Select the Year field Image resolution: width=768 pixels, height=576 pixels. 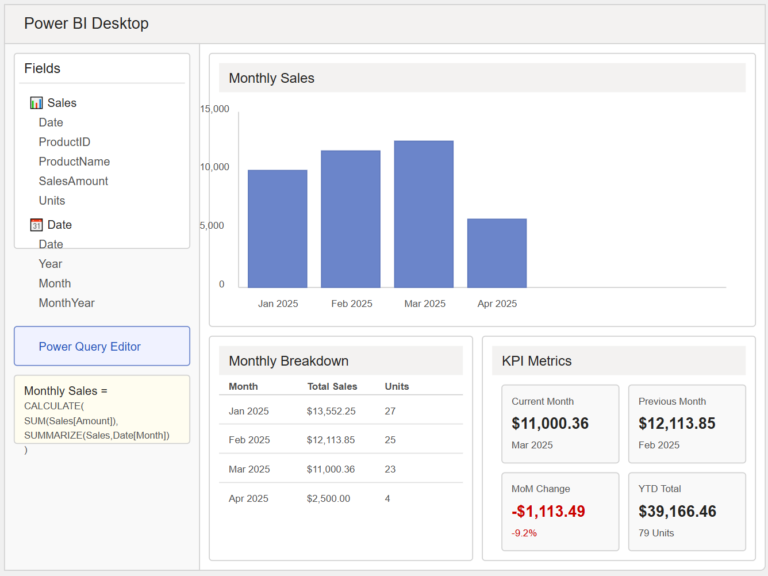tap(50, 264)
